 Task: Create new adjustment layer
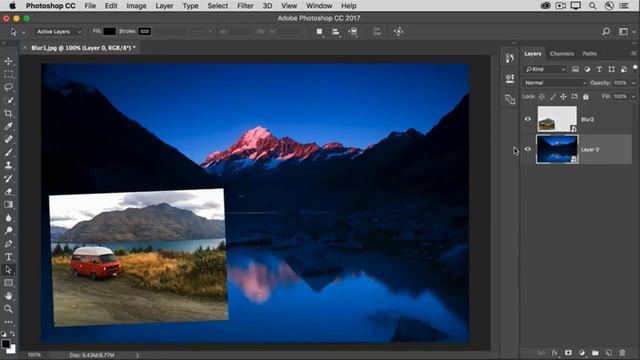[582, 353]
